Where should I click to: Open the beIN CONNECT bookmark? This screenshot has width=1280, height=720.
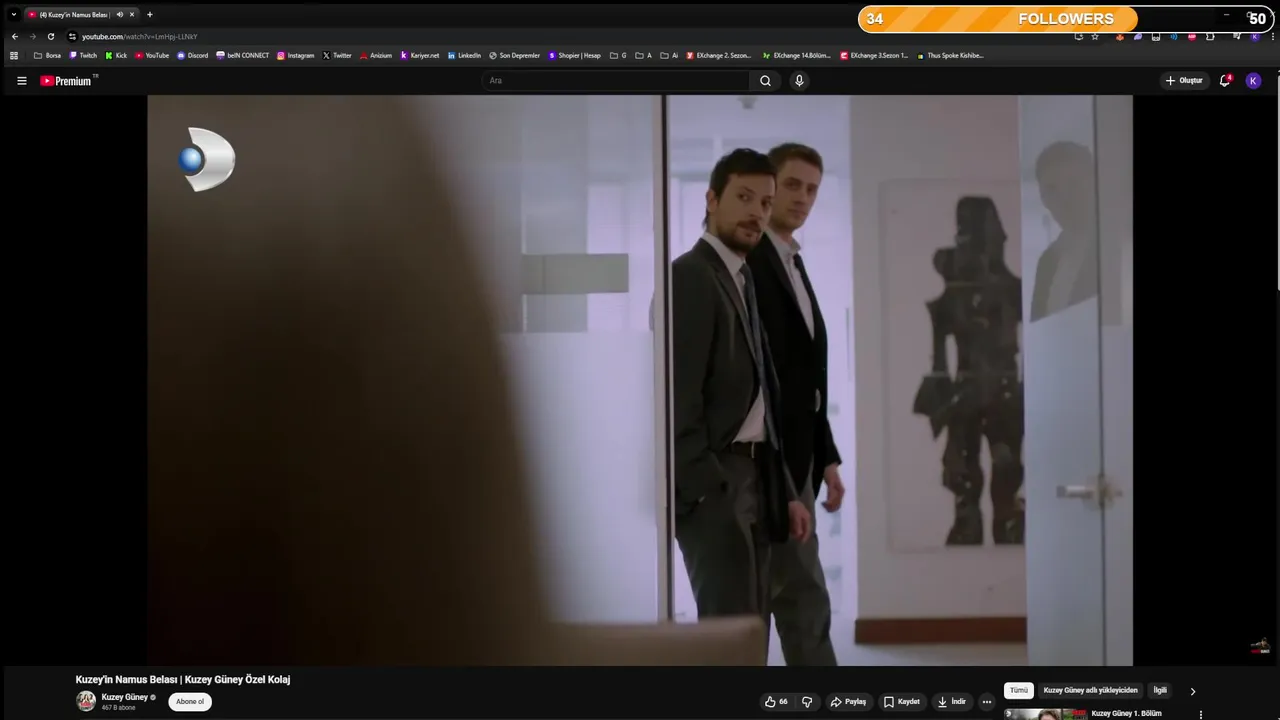[243, 56]
